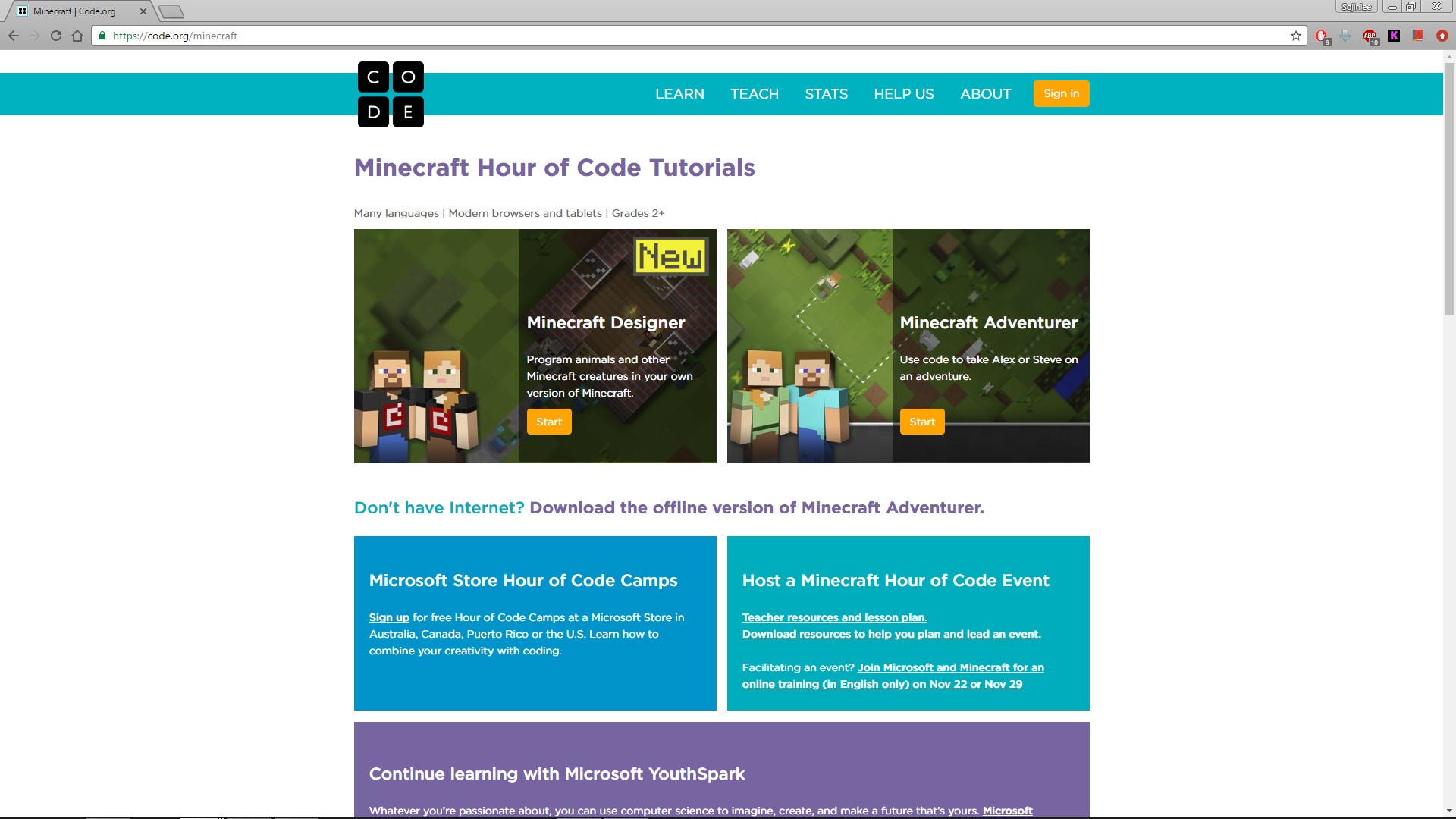Open the Adblock Plus extension icon
The image size is (1456, 819).
[1370, 36]
